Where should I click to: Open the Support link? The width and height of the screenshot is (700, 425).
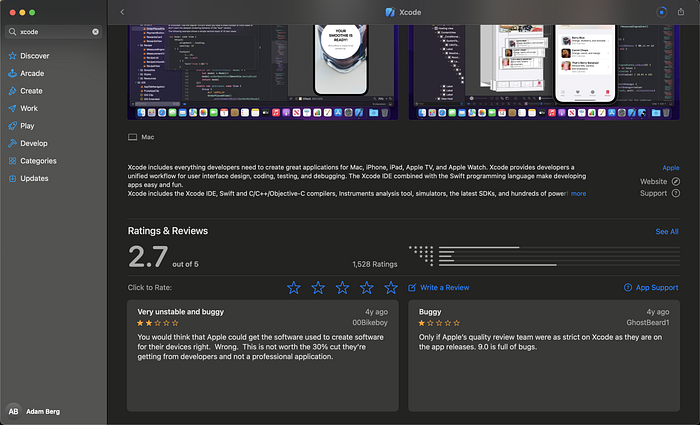click(654, 193)
